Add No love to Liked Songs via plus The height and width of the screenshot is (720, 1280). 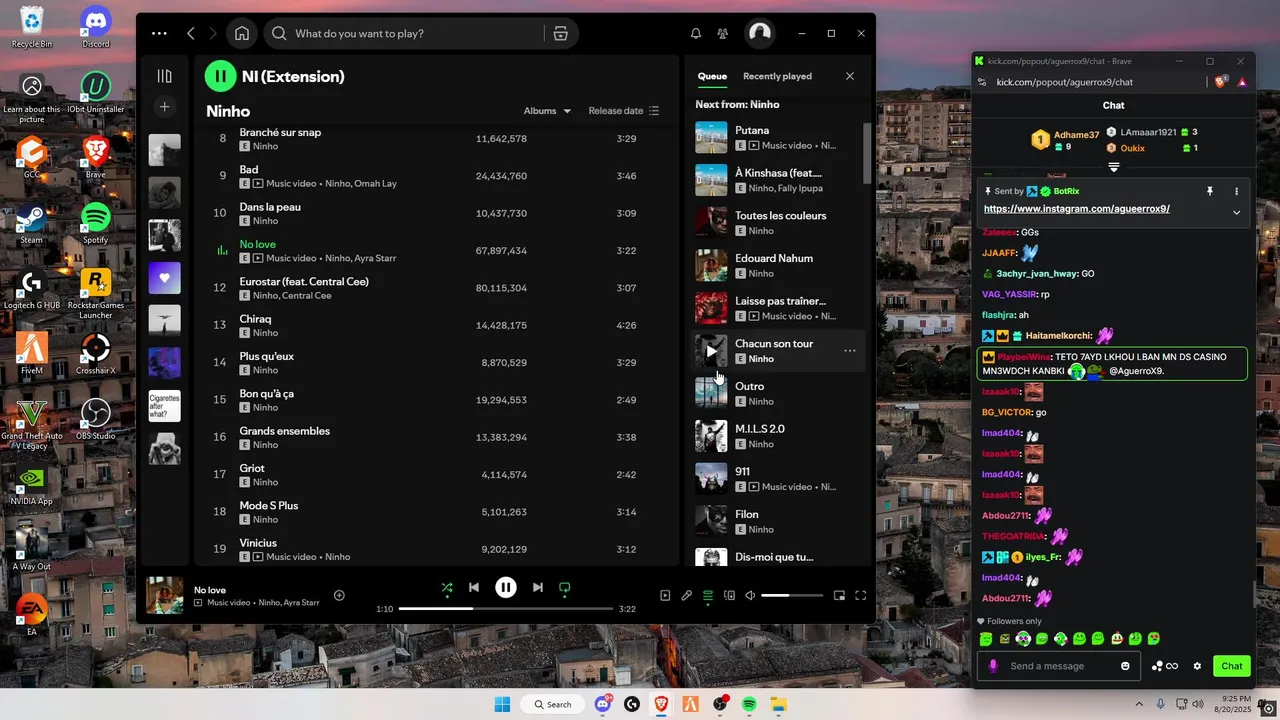pos(339,595)
